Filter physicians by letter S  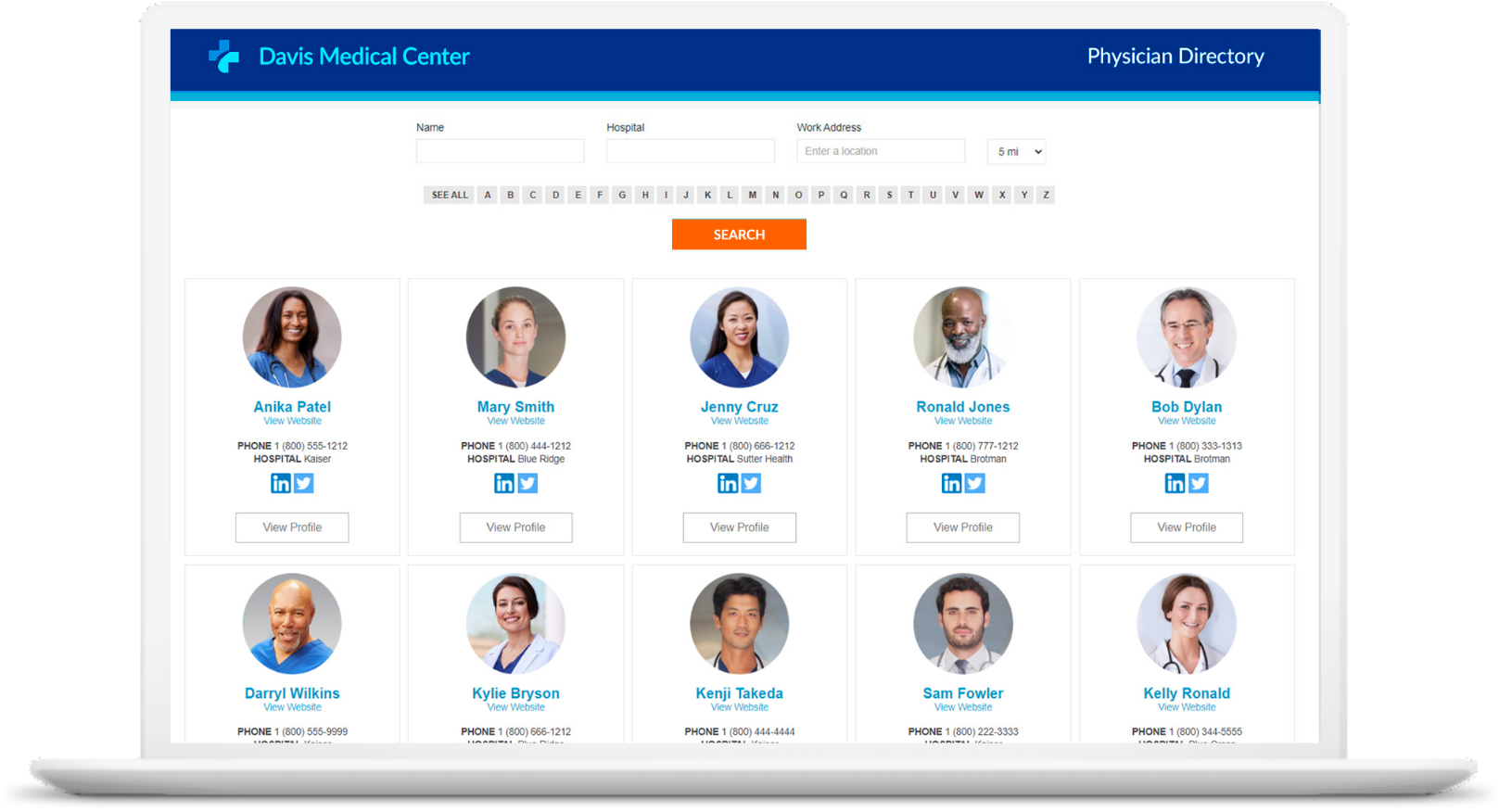coord(889,195)
